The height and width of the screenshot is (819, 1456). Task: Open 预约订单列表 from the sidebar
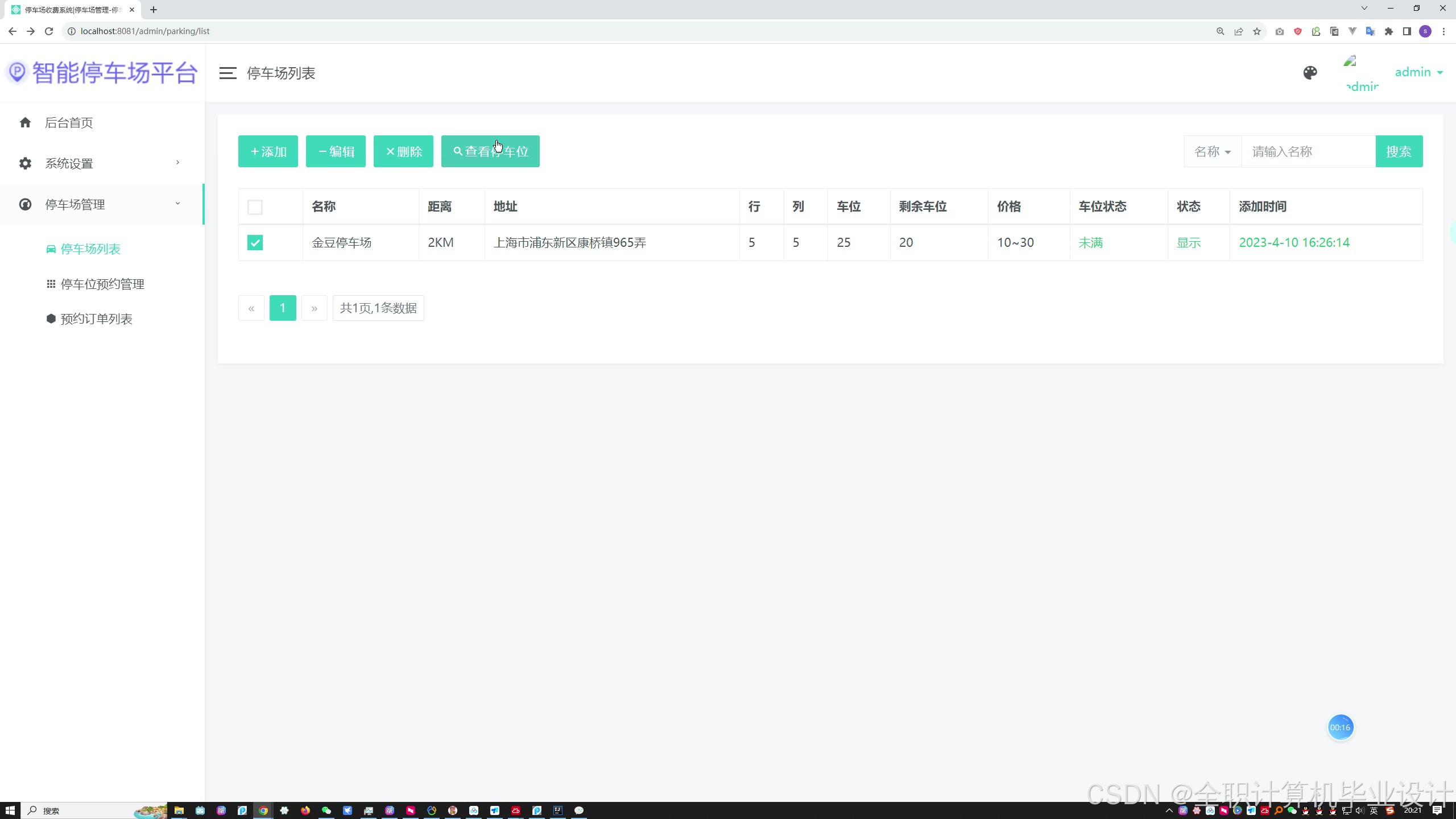point(96,319)
